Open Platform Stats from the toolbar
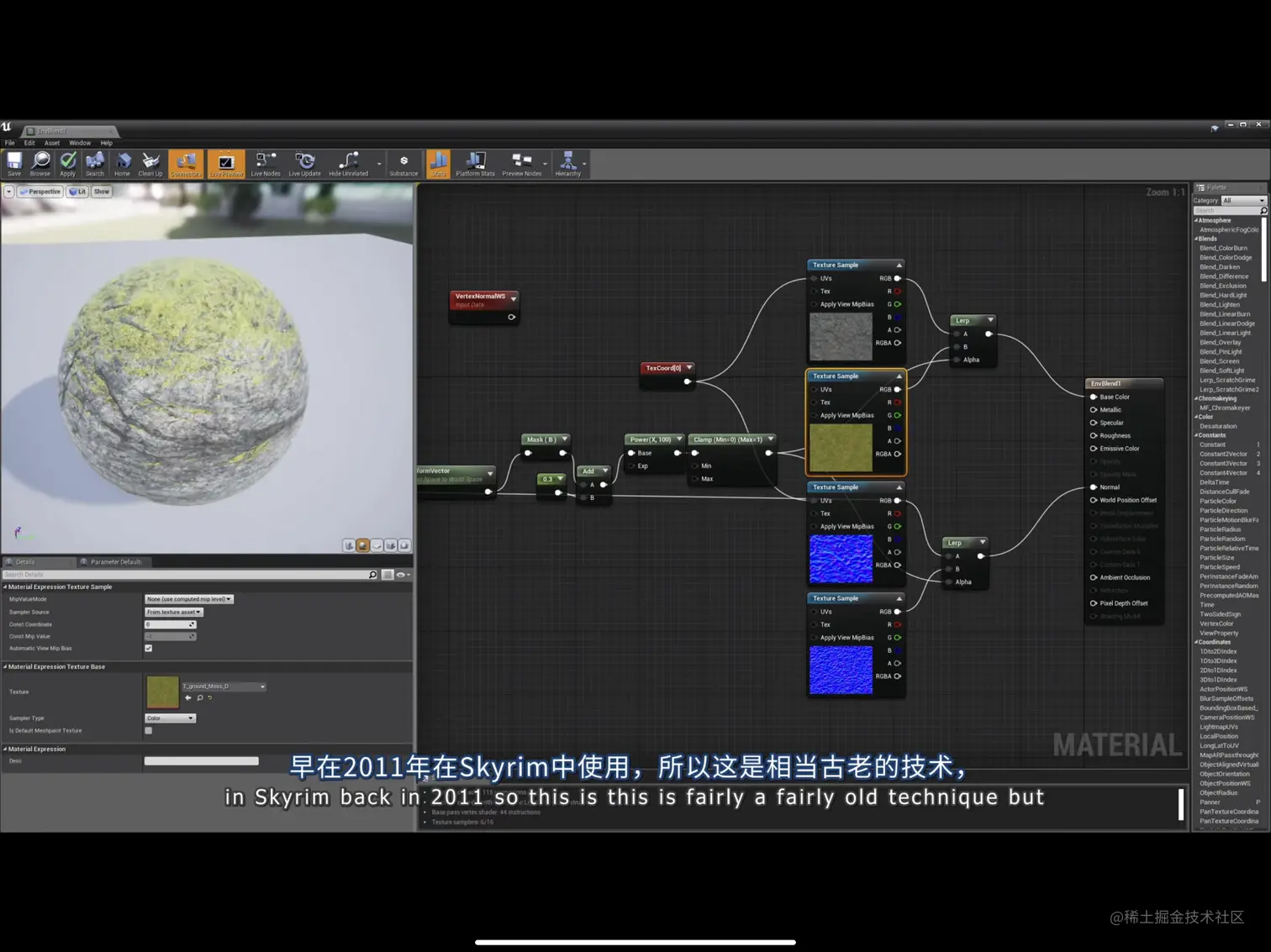The height and width of the screenshot is (952, 1271). pos(475,164)
